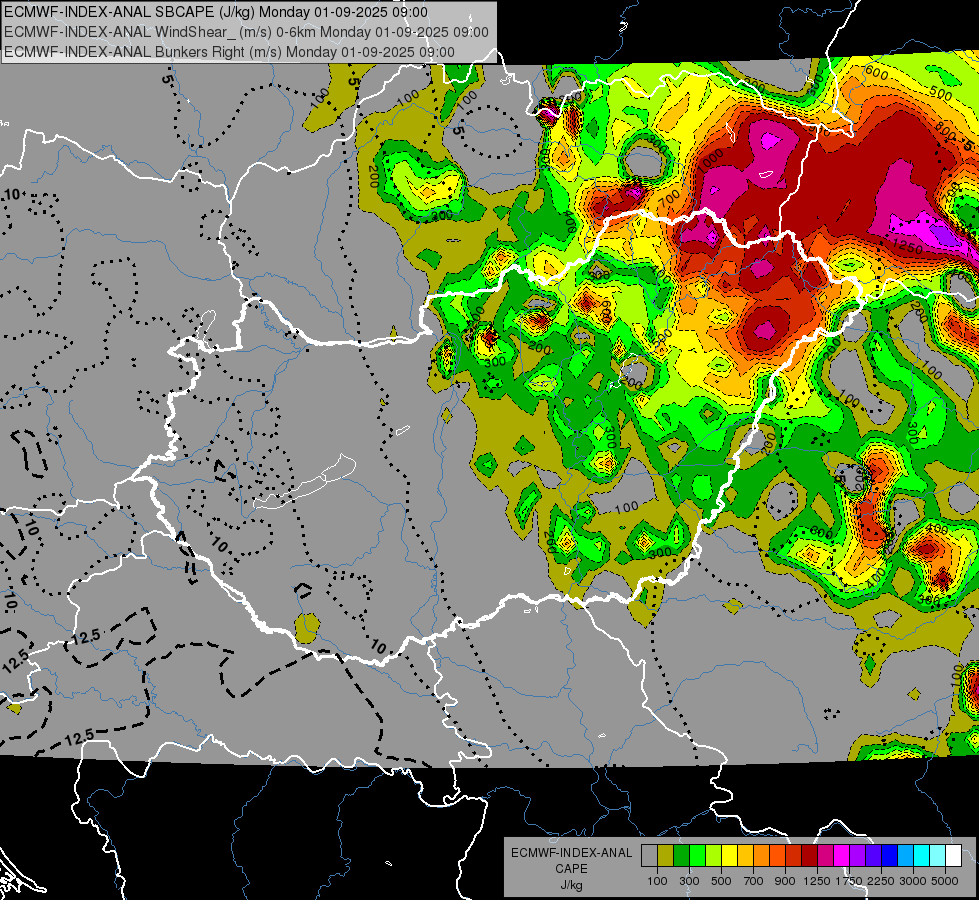The width and height of the screenshot is (979, 900).
Task: Pick the cyan swatch right of 3000
Action: (x=922, y=855)
